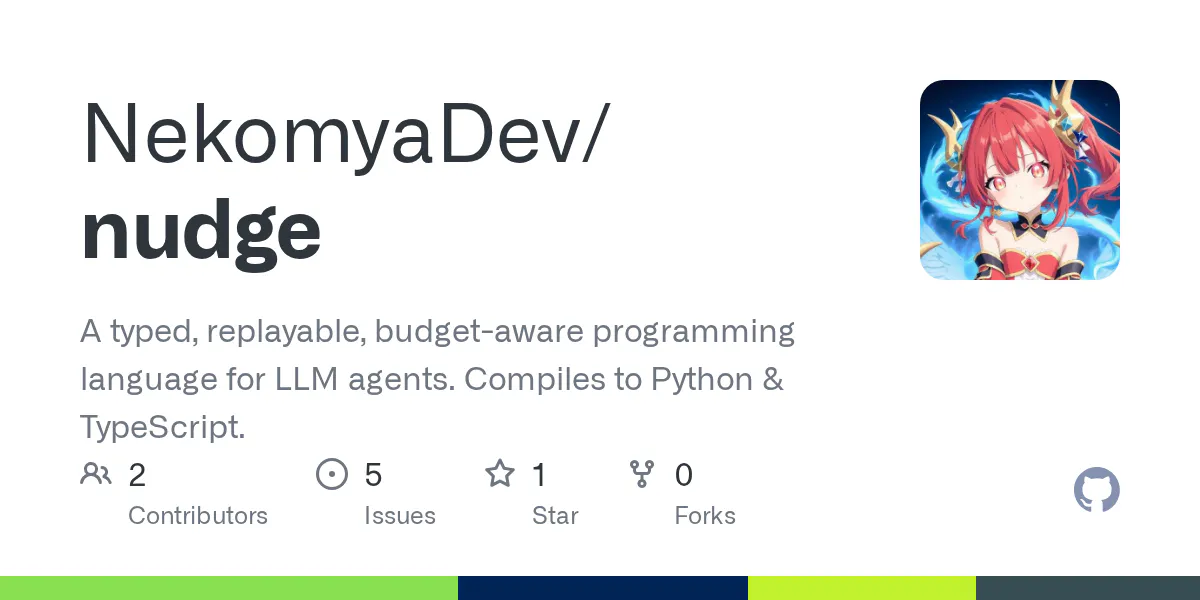Click the Contributors label
The width and height of the screenshot is (1200, 600).
[x=198, y=516]
